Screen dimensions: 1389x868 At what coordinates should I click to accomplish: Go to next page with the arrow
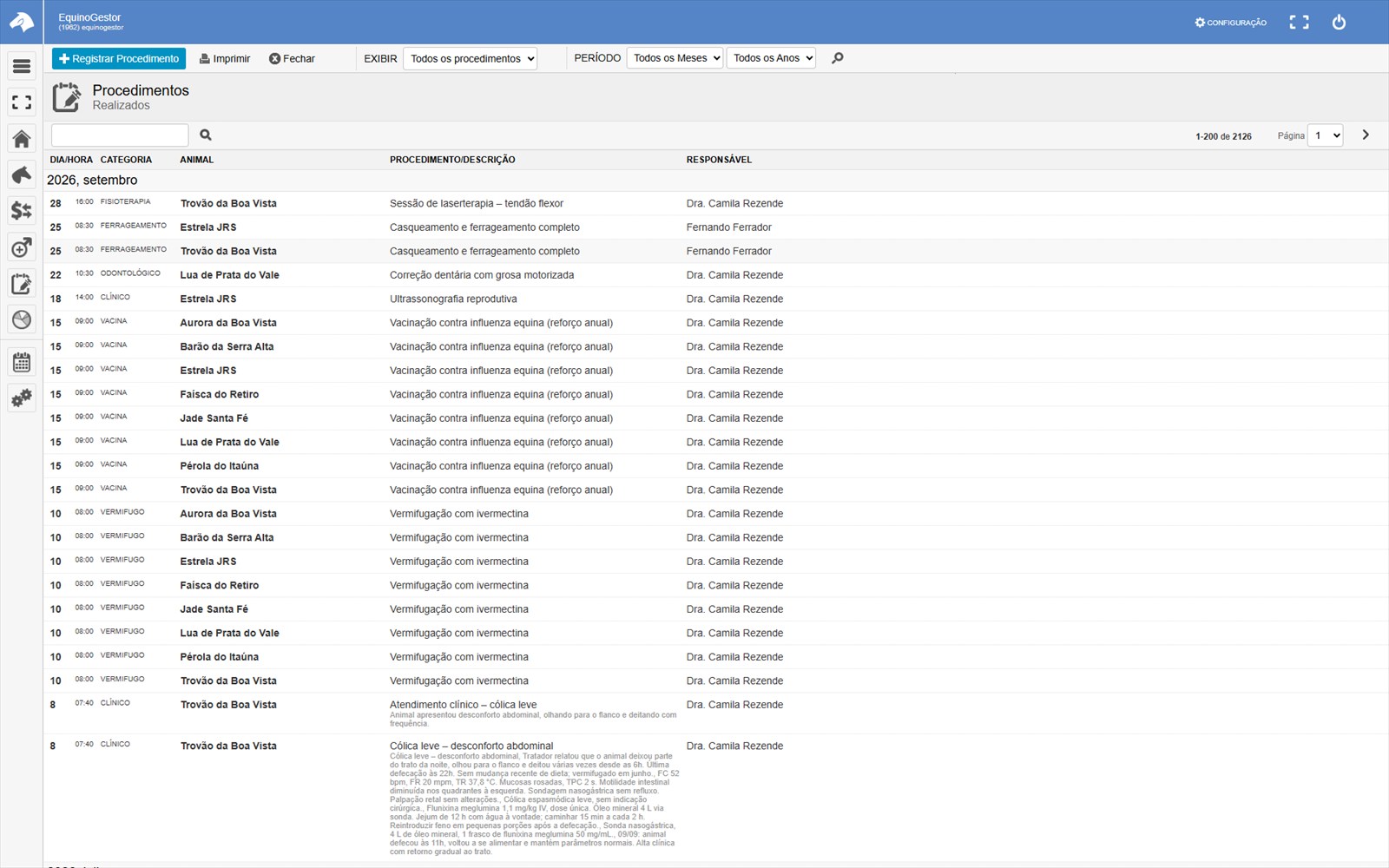(x=1366, y=135)
